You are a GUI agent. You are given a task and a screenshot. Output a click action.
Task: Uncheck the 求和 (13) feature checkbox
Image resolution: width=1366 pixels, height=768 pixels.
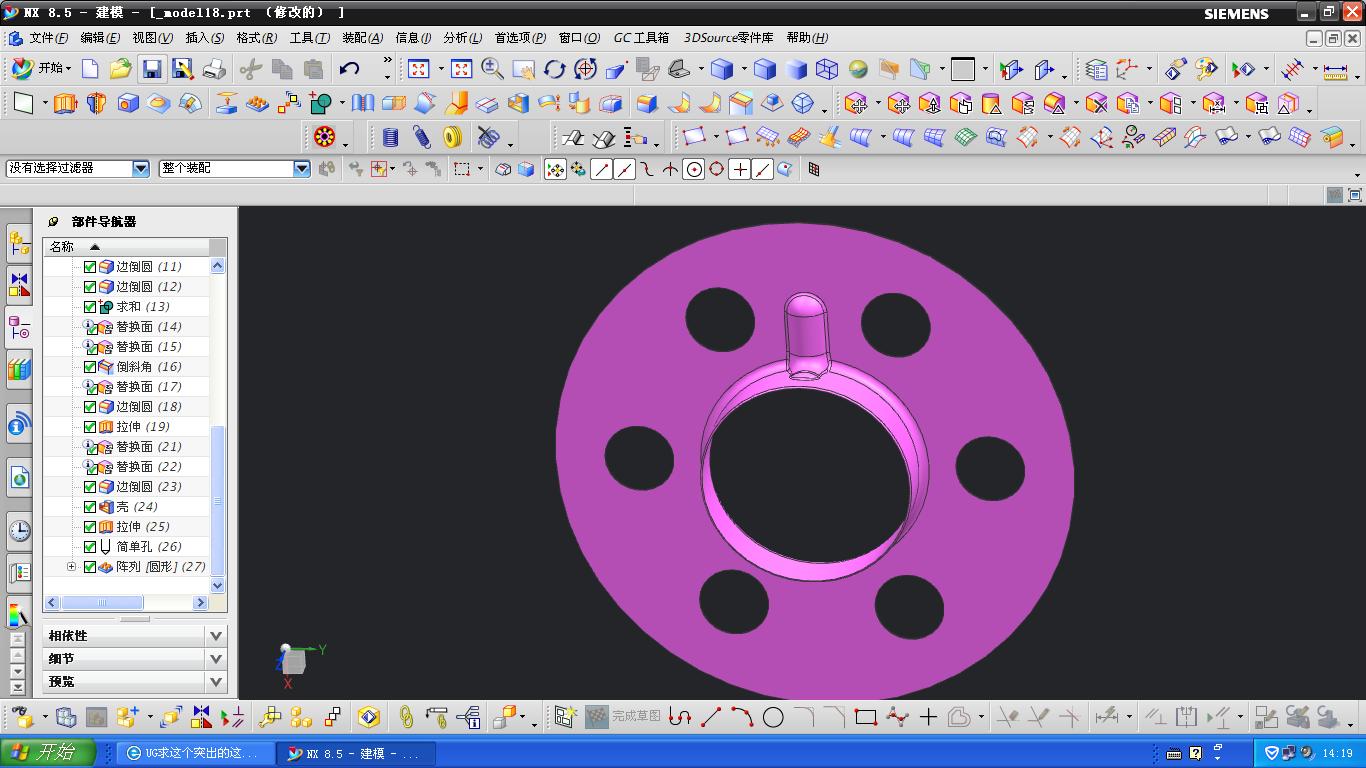pos(90,307)
